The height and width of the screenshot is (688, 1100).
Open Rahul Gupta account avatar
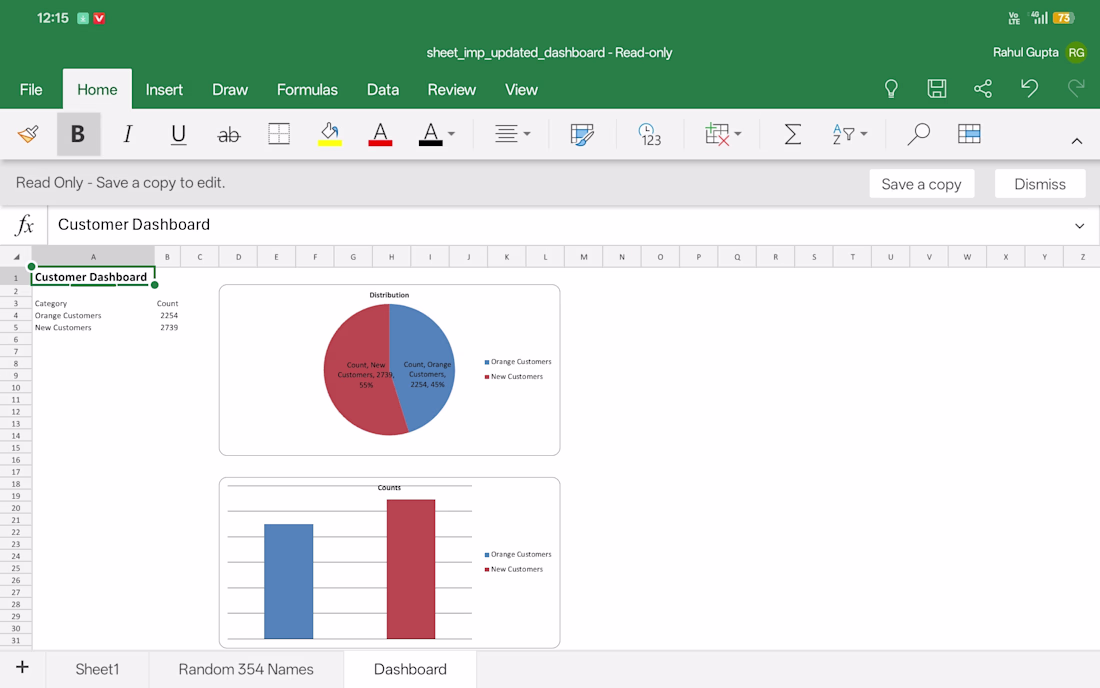[x=1075, y=53]
